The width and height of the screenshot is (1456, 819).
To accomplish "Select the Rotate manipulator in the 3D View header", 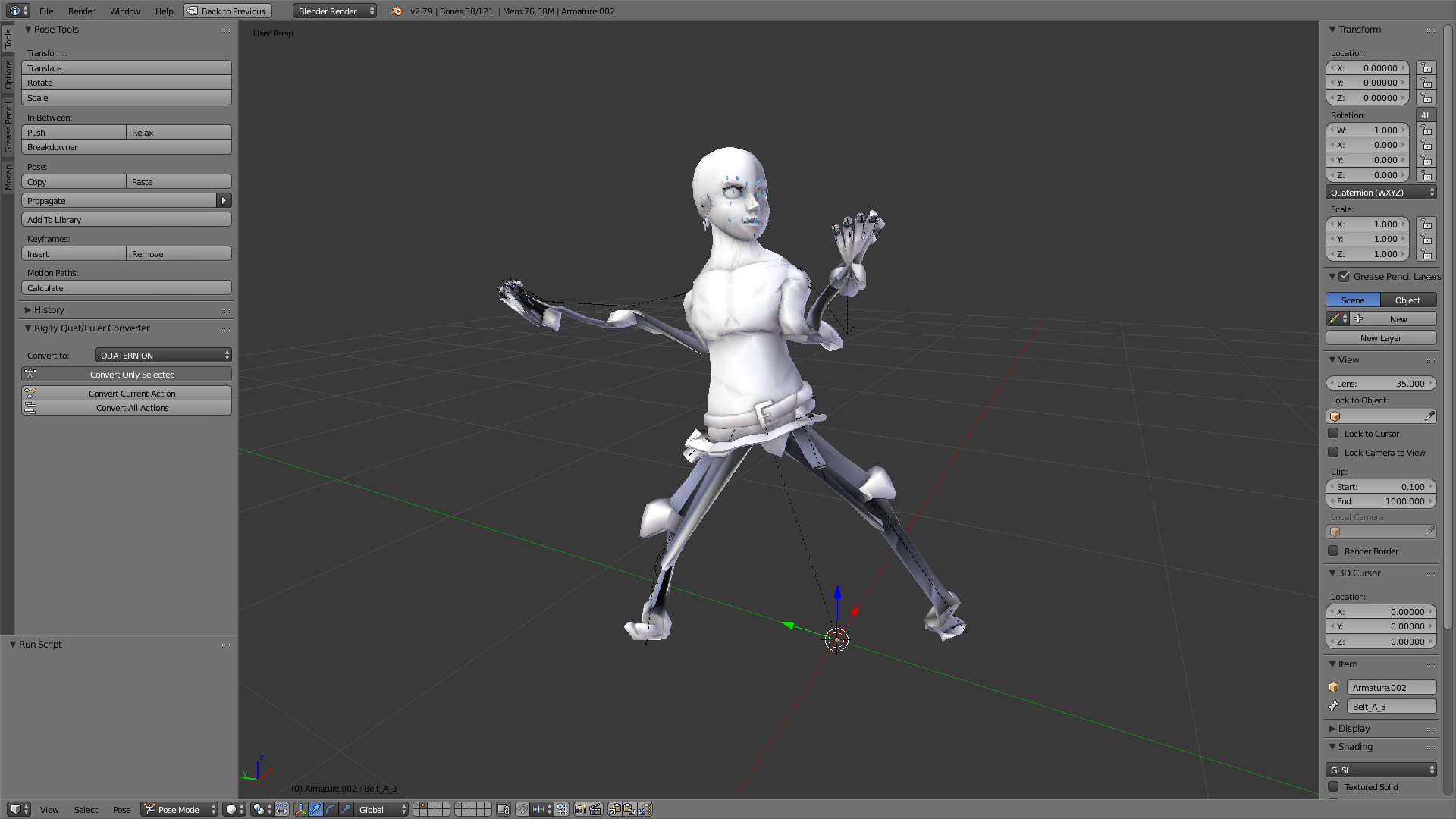I will click(330, 809).
